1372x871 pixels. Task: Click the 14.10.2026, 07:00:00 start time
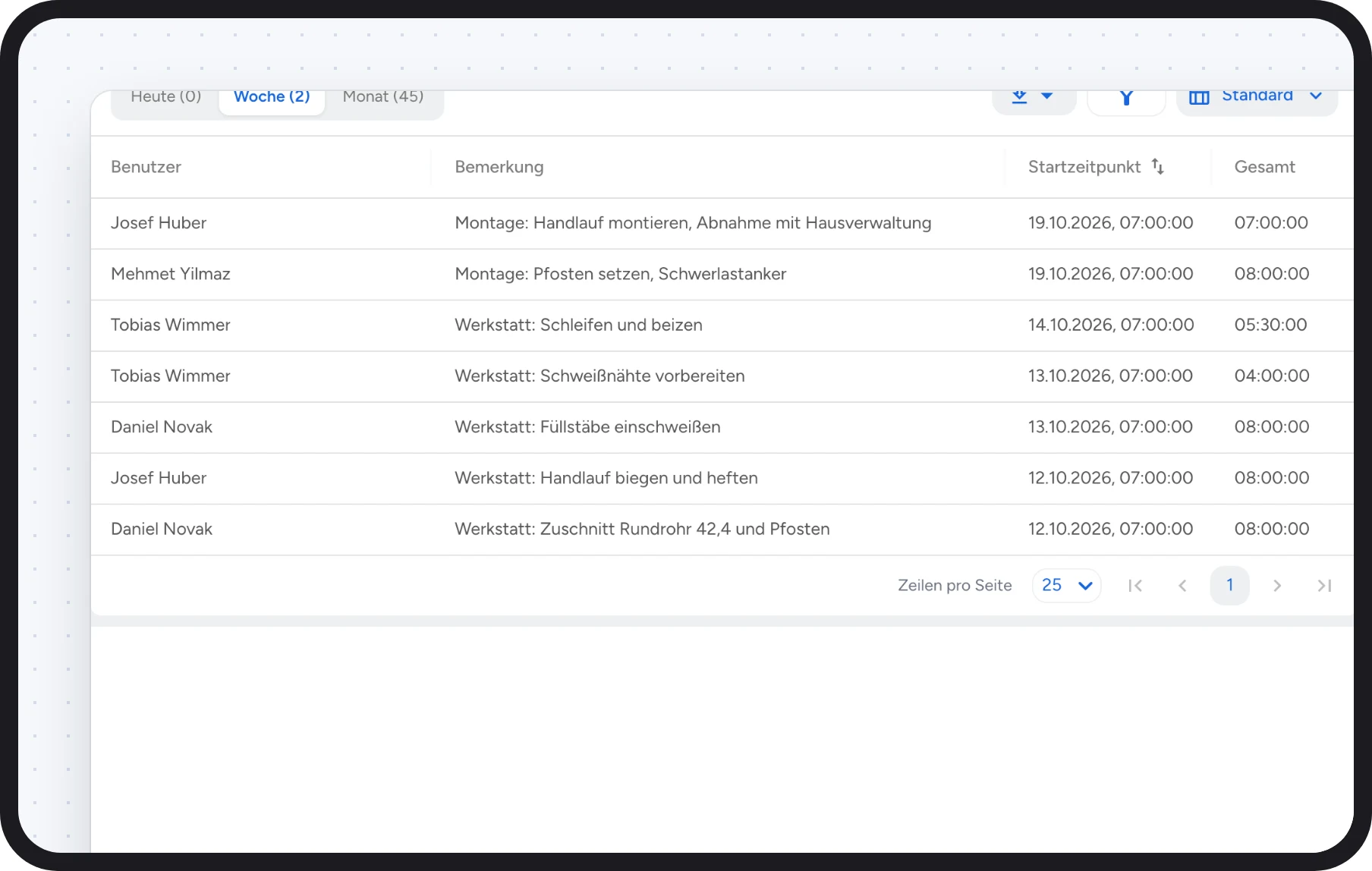1111,325
